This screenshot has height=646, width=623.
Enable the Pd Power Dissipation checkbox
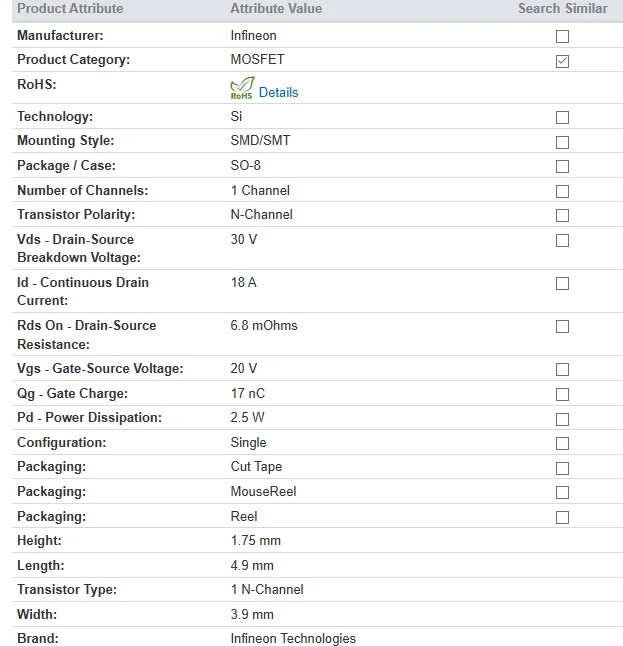pos(562,419)
